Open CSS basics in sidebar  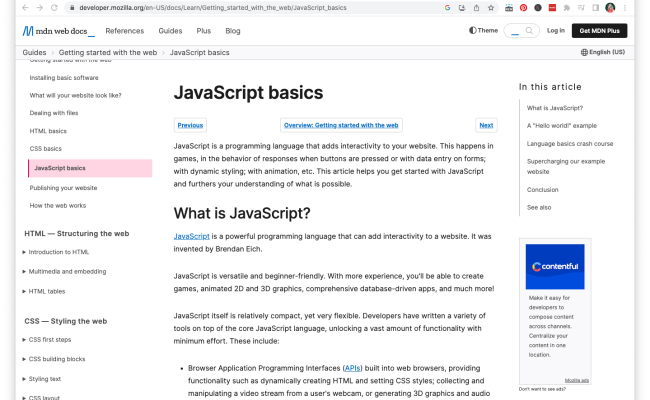tap(46, 148)
